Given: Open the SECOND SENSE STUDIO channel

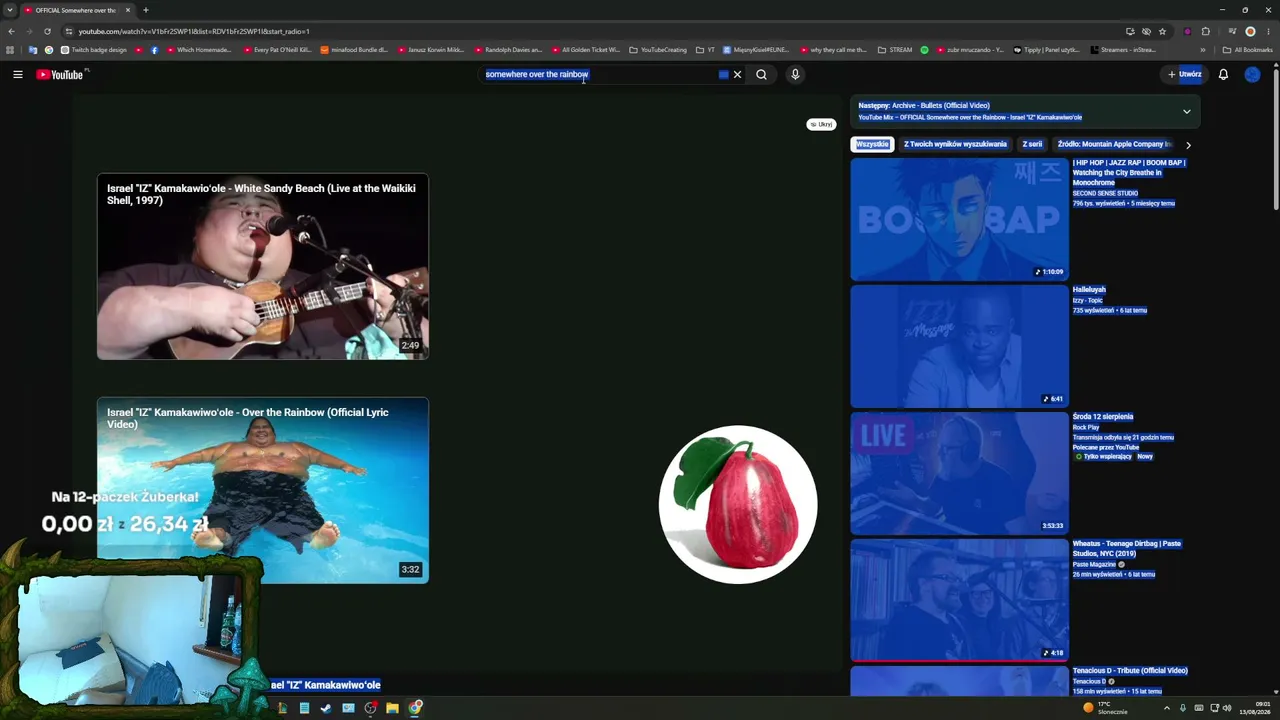Looking at the screenshot, I should [1105, 193].
